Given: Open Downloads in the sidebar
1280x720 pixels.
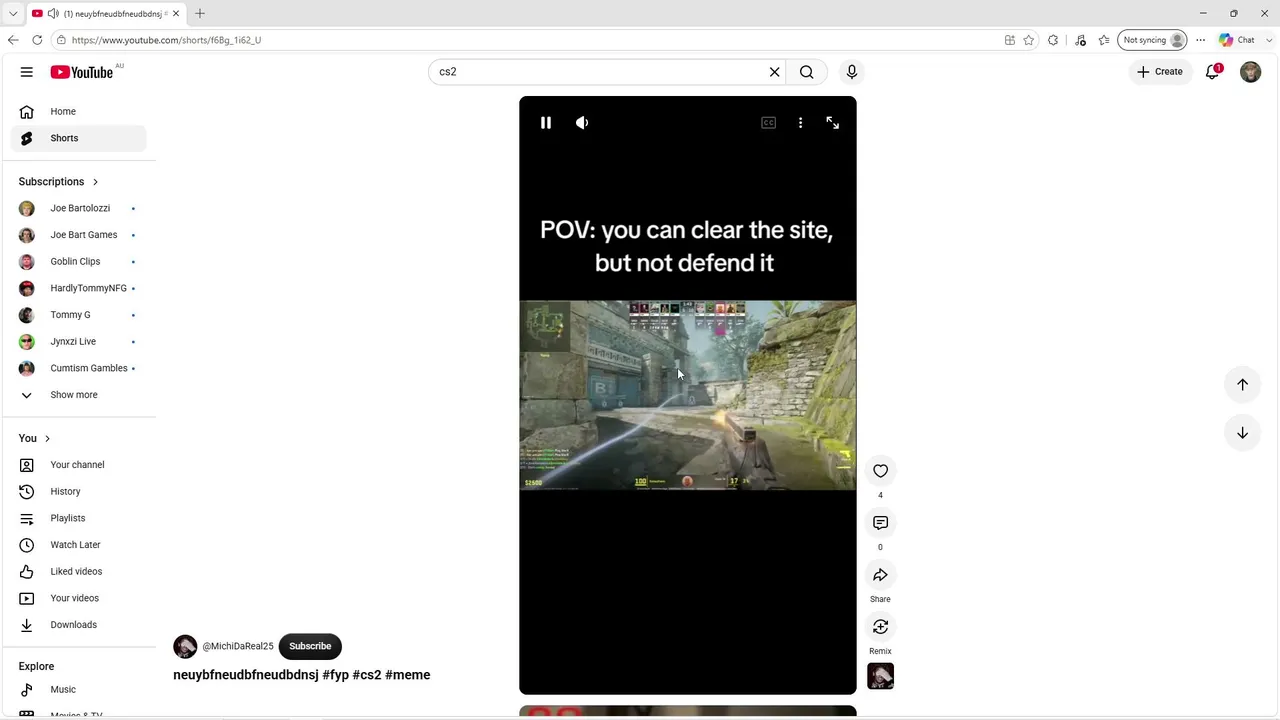Looking at the screenshot, I should coord(78,625).
